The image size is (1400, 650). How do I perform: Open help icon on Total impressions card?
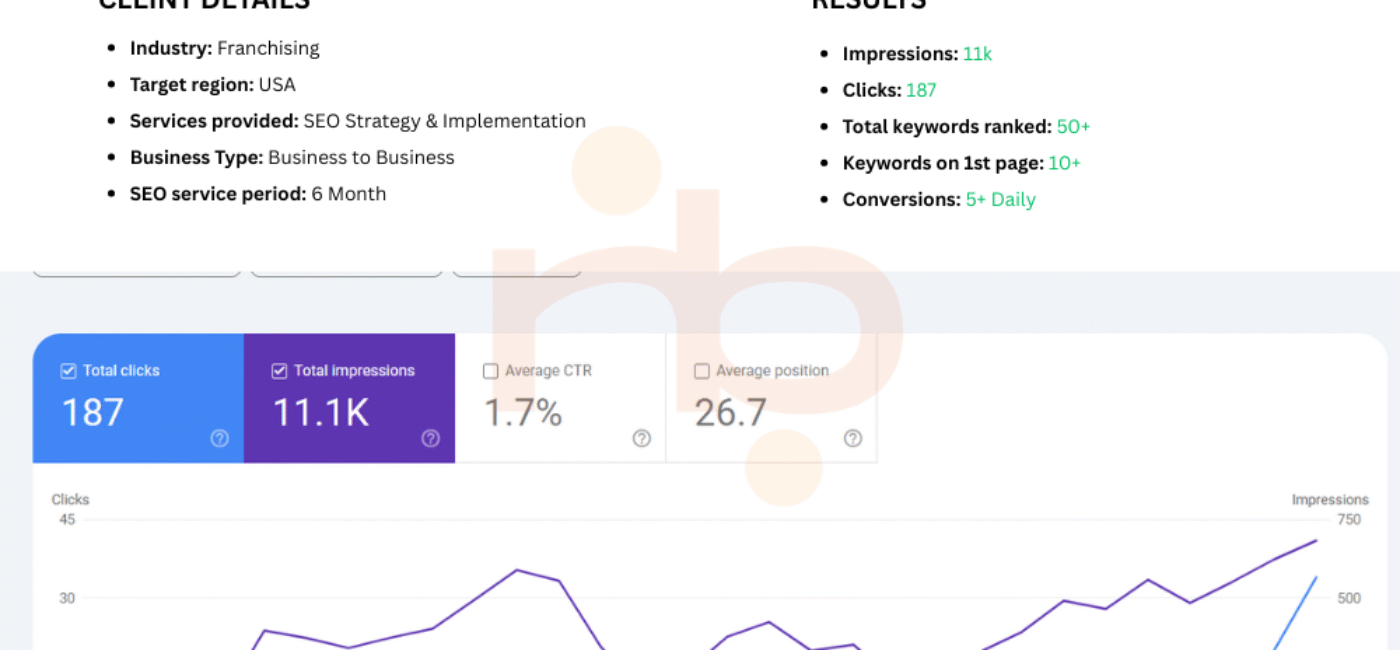[x=431, y=438]
